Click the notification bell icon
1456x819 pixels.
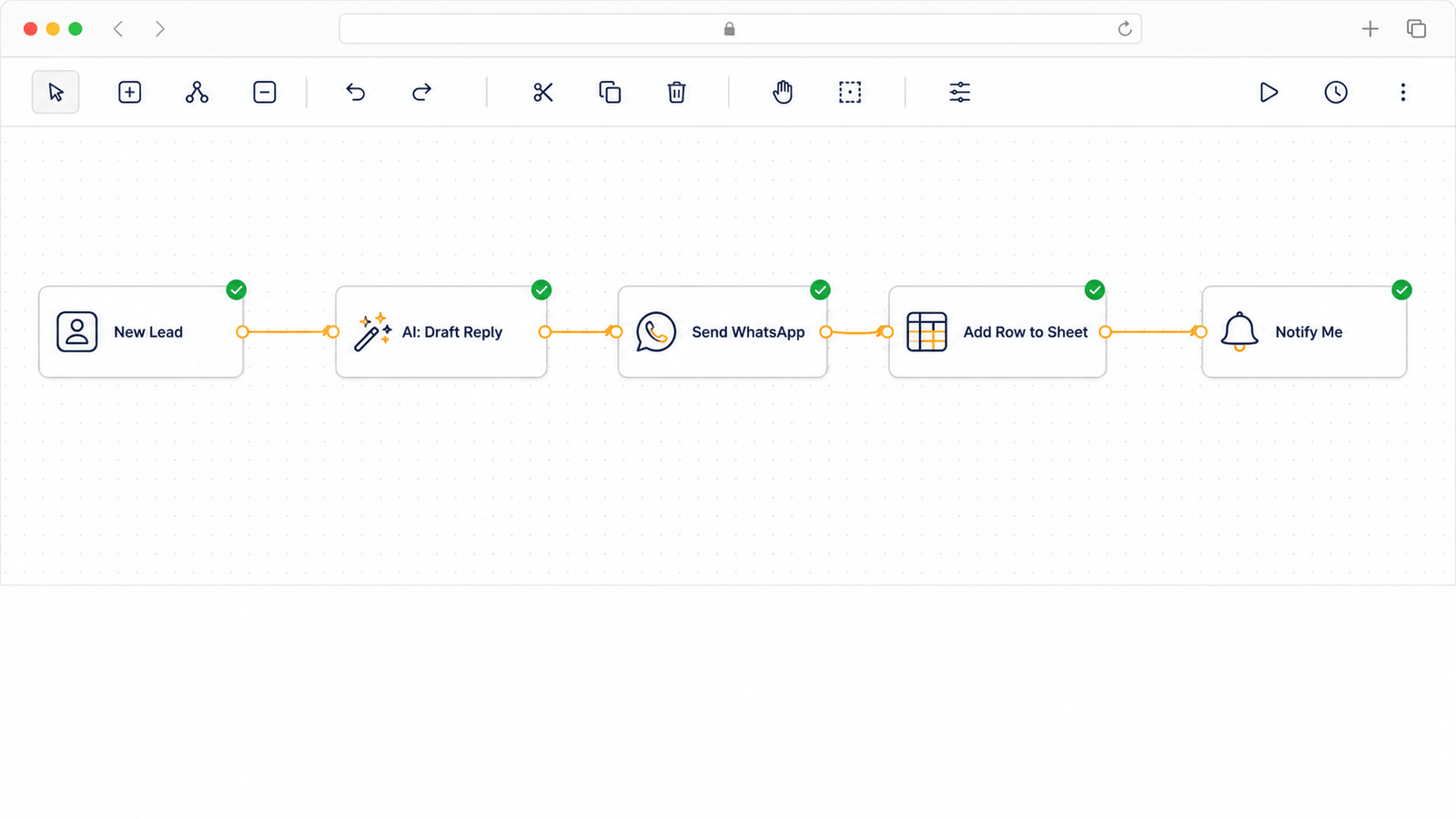tap(1239, 332)
